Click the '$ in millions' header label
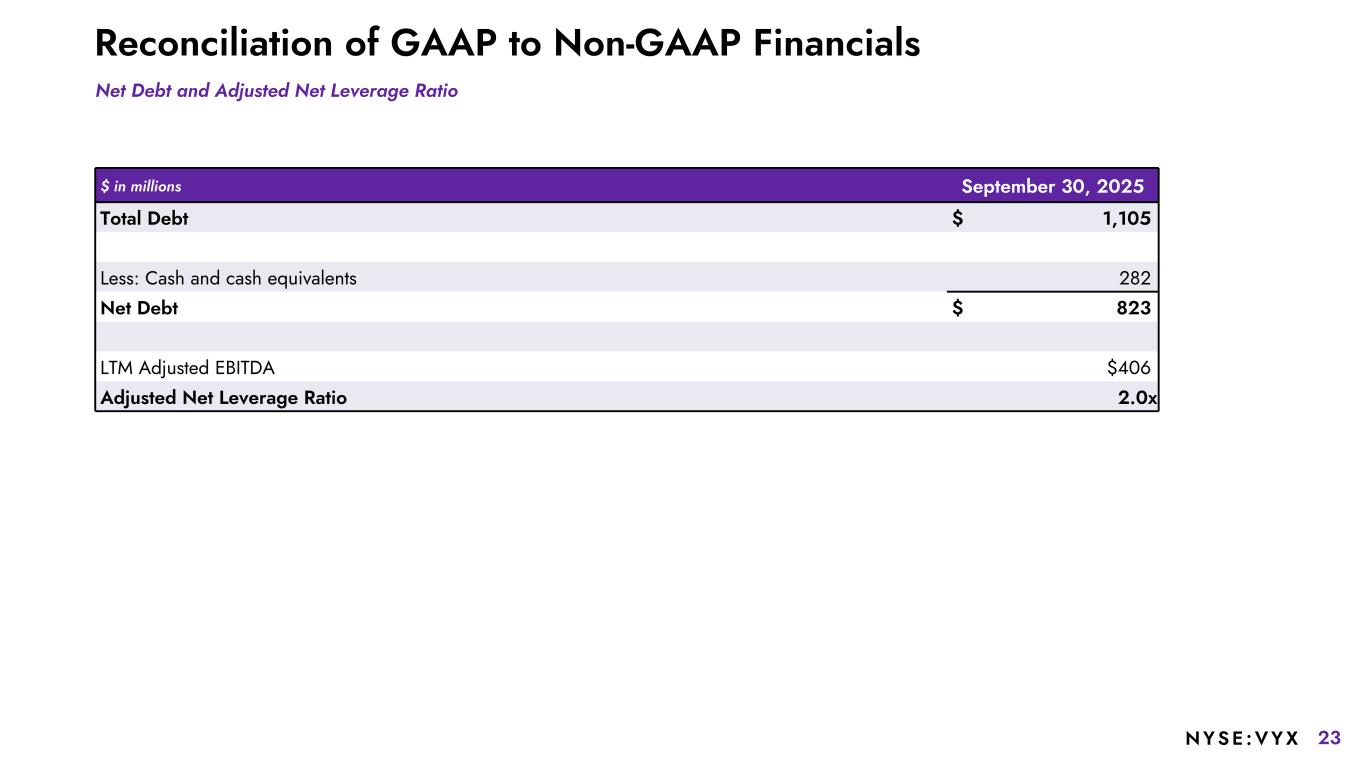 click(x=141, y=186)
